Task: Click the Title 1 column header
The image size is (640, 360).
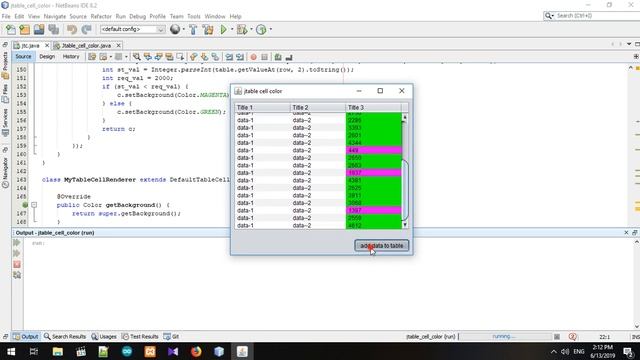Action: pos(262,107)
